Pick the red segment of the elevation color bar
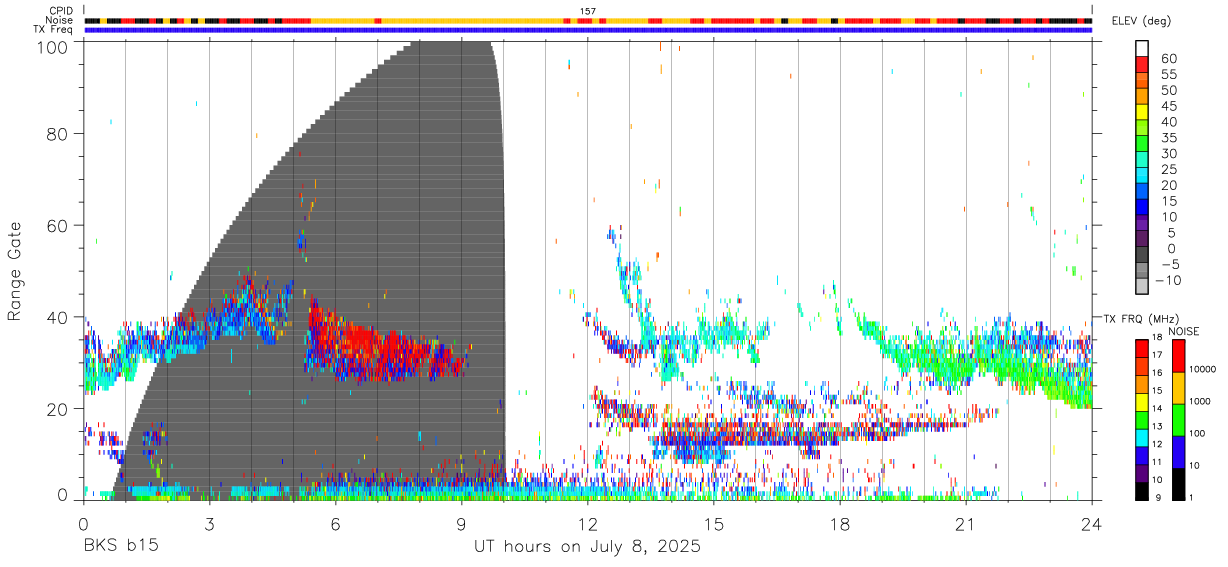Image resolution: width=1228 pixels, height=567 pixels. (x=1142, y=64)
